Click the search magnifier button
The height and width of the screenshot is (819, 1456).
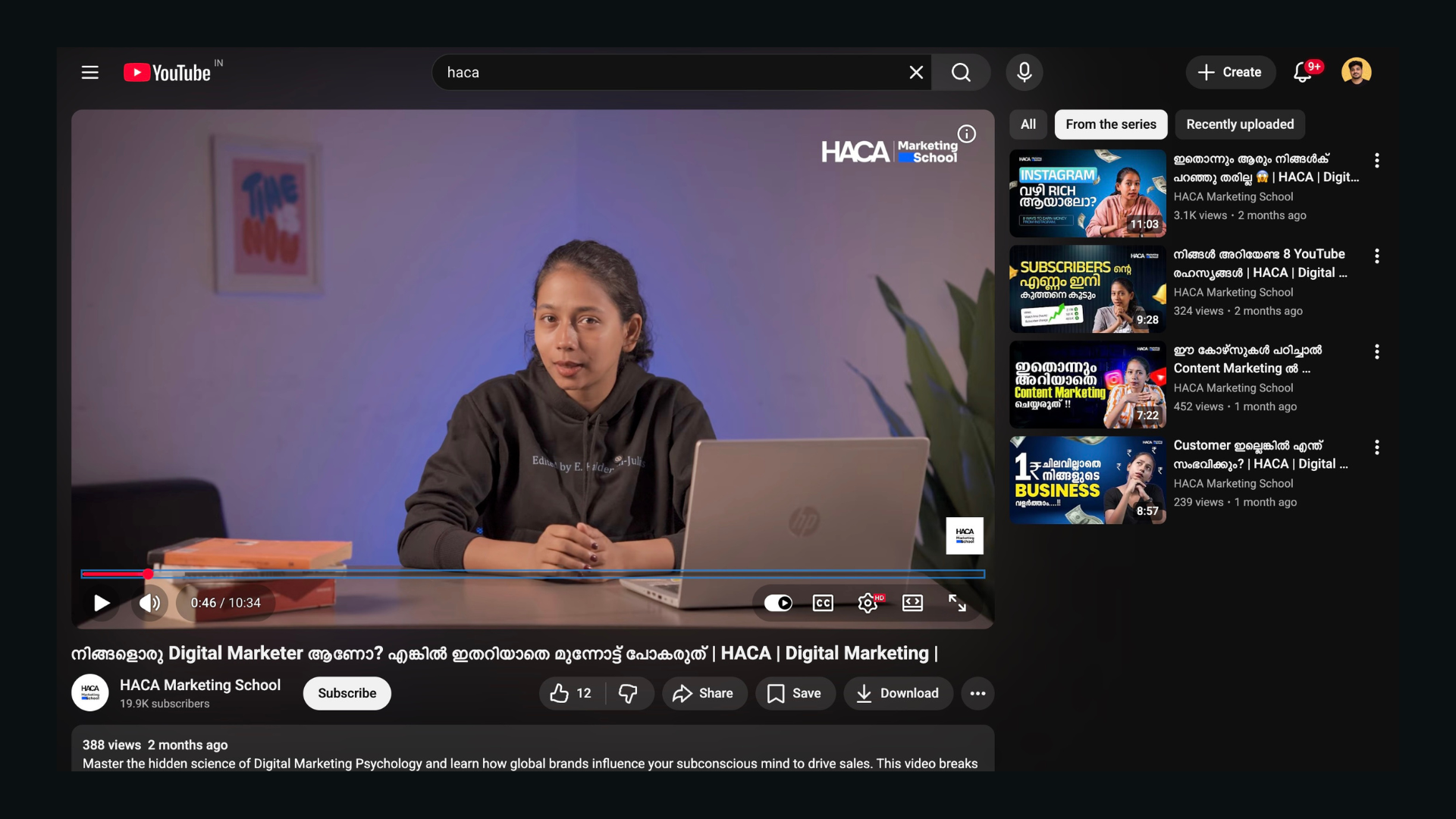click(x=961, y=73)
